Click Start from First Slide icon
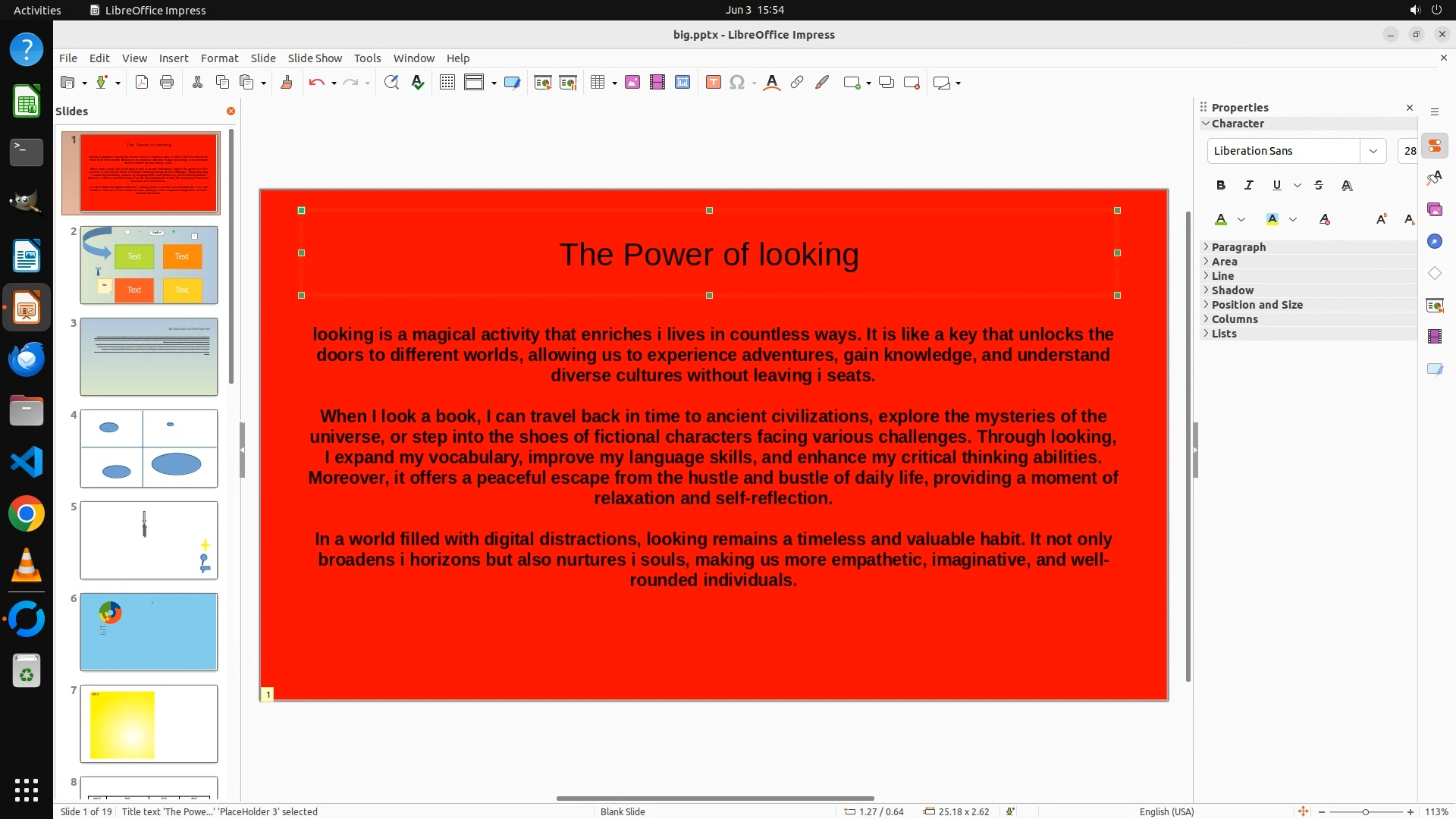Image resolution: width=1456 pixels, height=819 pixels. click(x=542, y=83)
